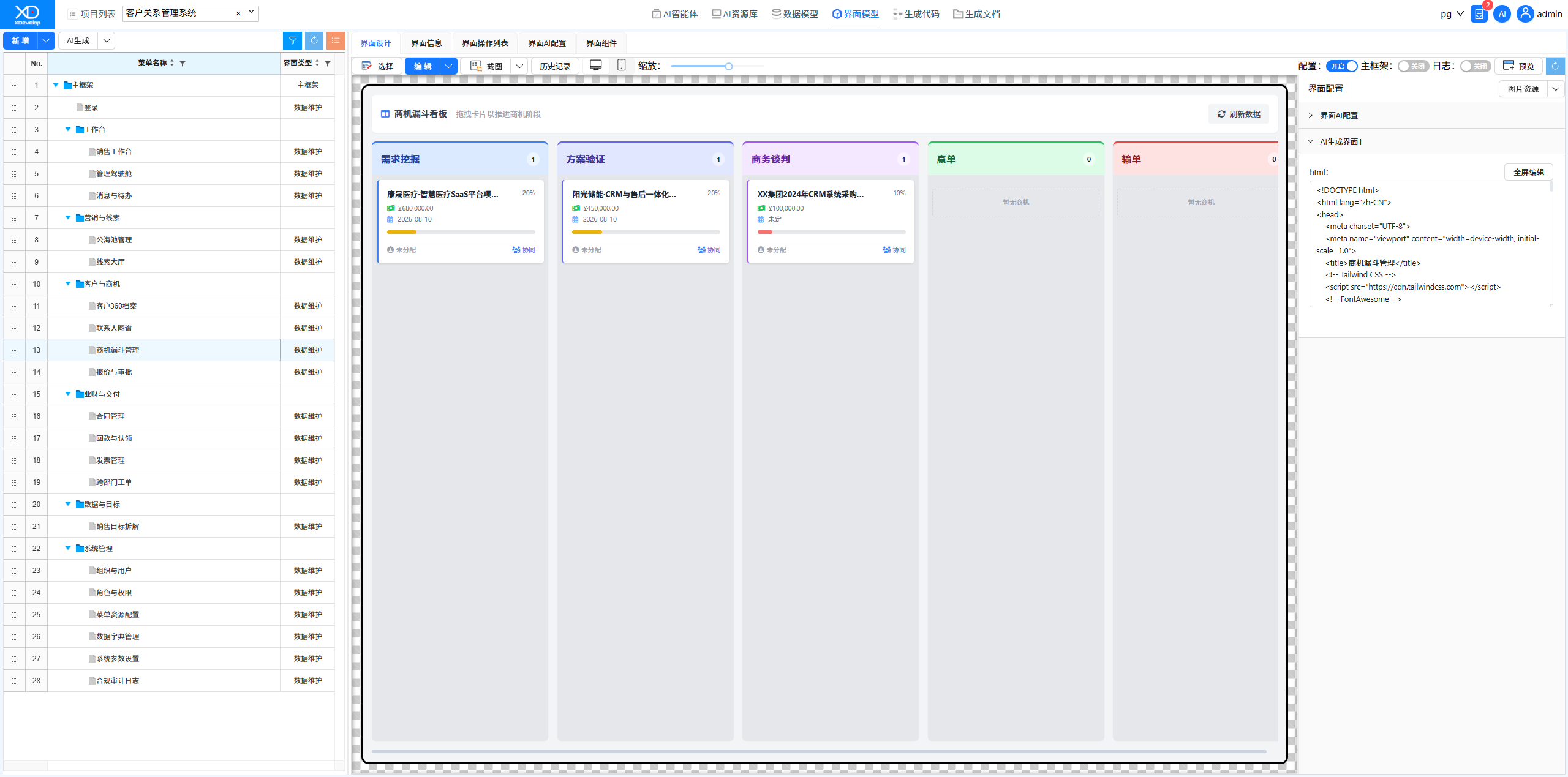Collapse the 营销与线索 tree folder

click(68, 217)
